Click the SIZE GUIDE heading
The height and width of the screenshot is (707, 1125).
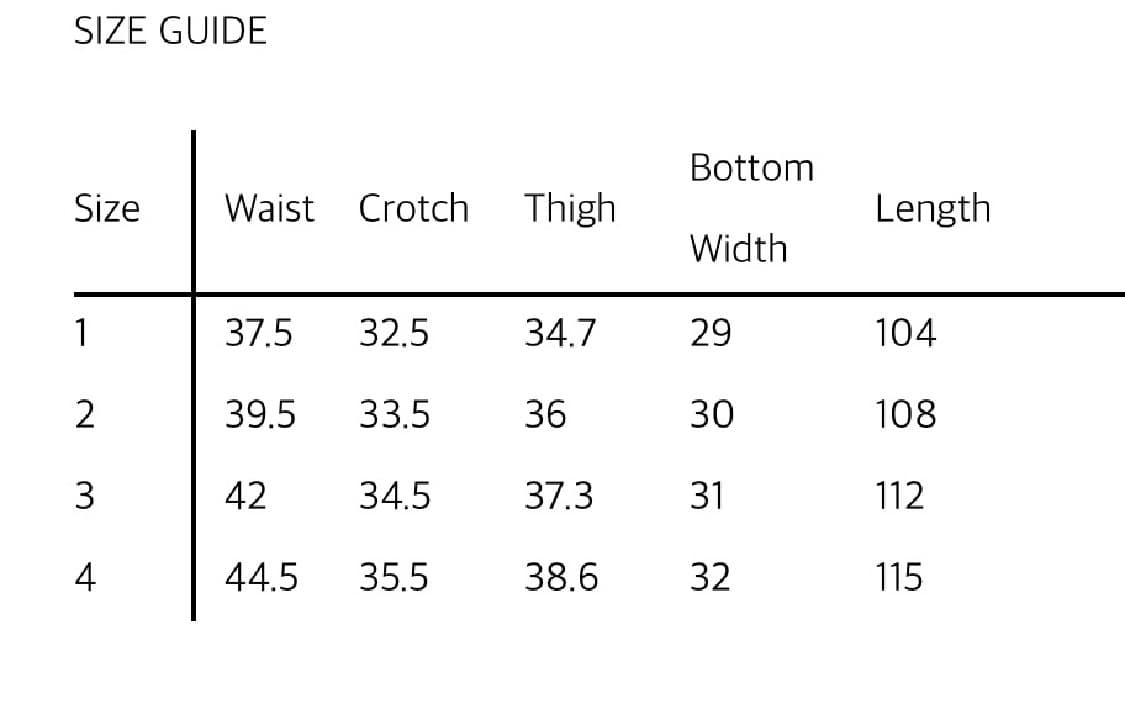170,31
